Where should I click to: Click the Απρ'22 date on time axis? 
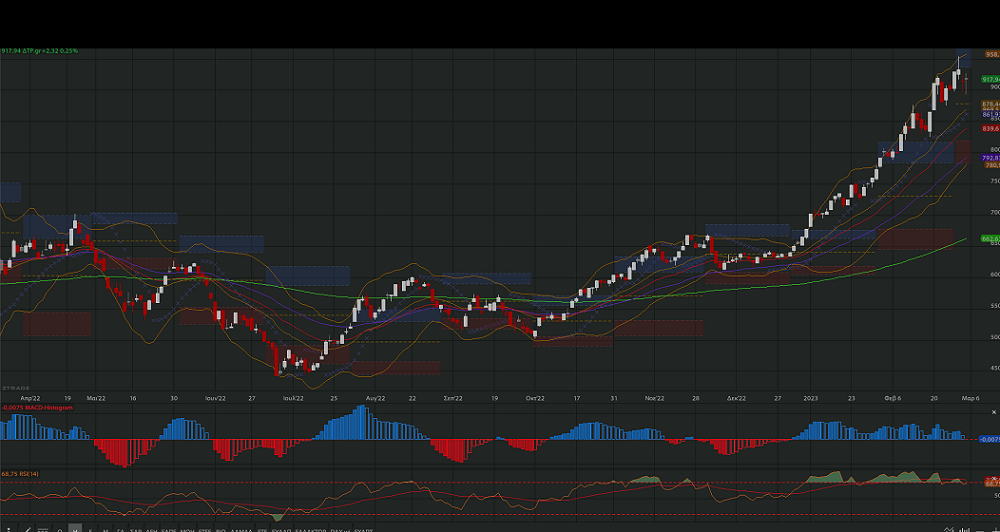point(30,398)
